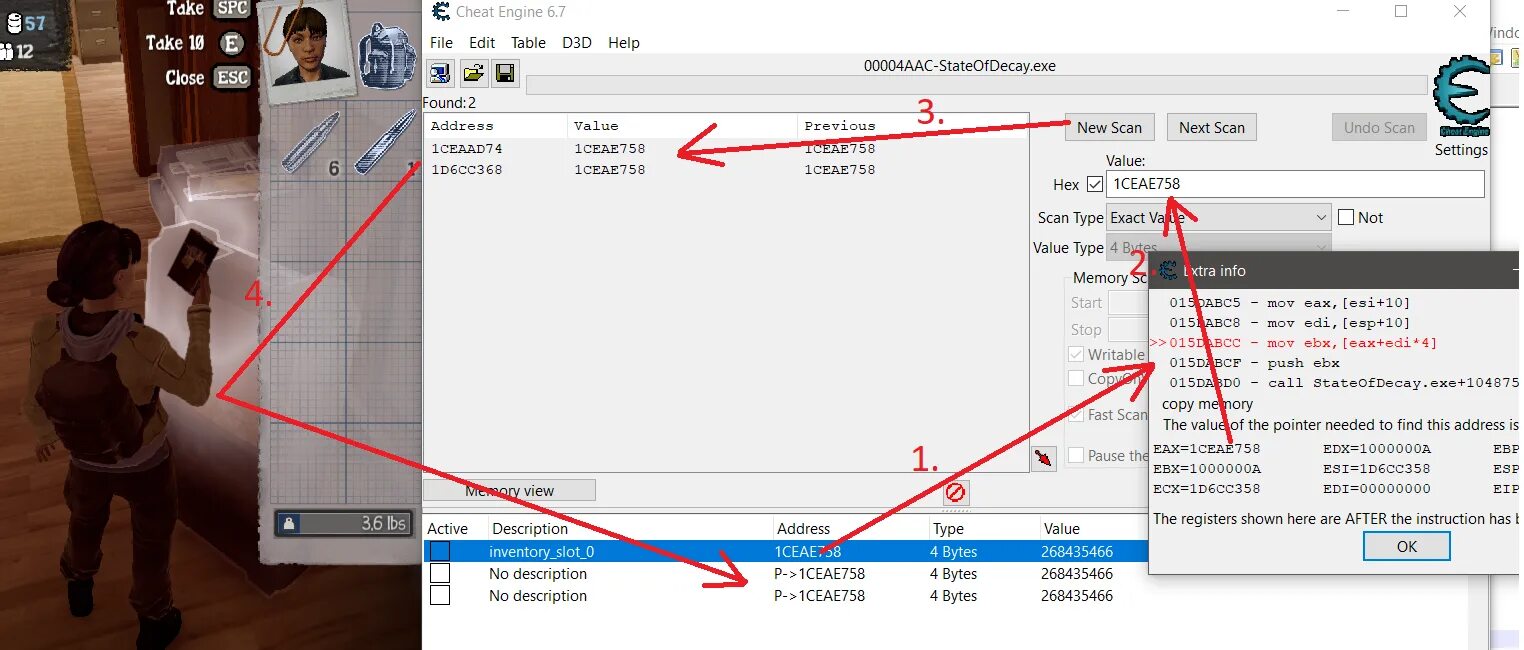The width and height of the screenshot is (1524, 650).
Task: Click the Undo Scan button
Action: click(x=1379, y=127)
